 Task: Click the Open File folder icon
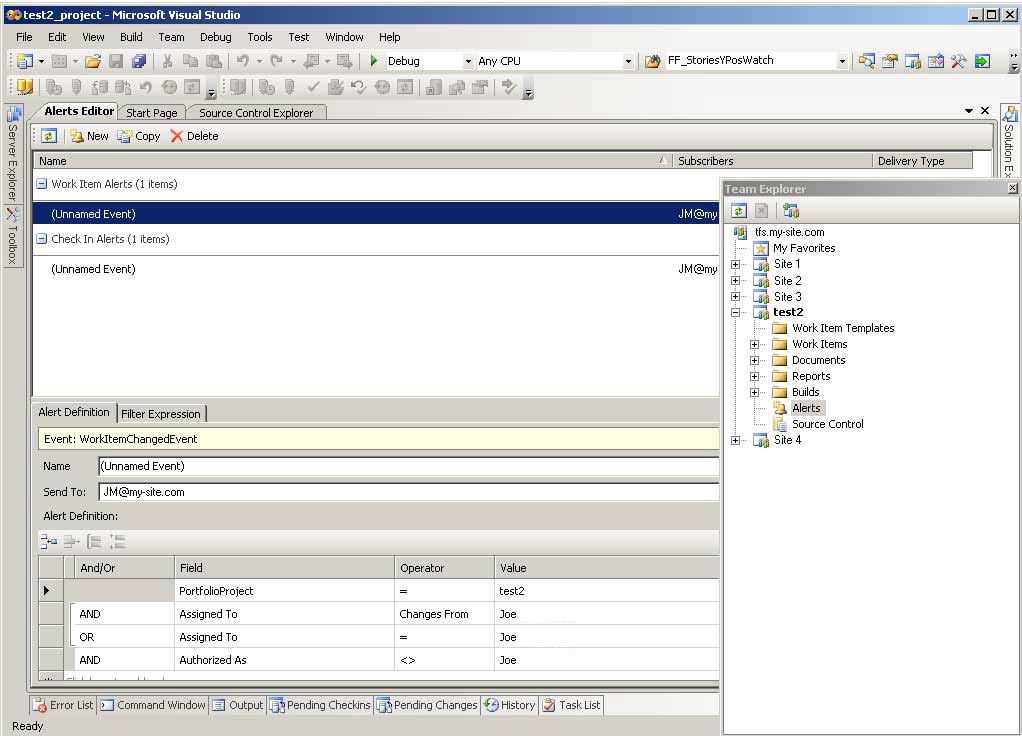[x=93, y=61]
